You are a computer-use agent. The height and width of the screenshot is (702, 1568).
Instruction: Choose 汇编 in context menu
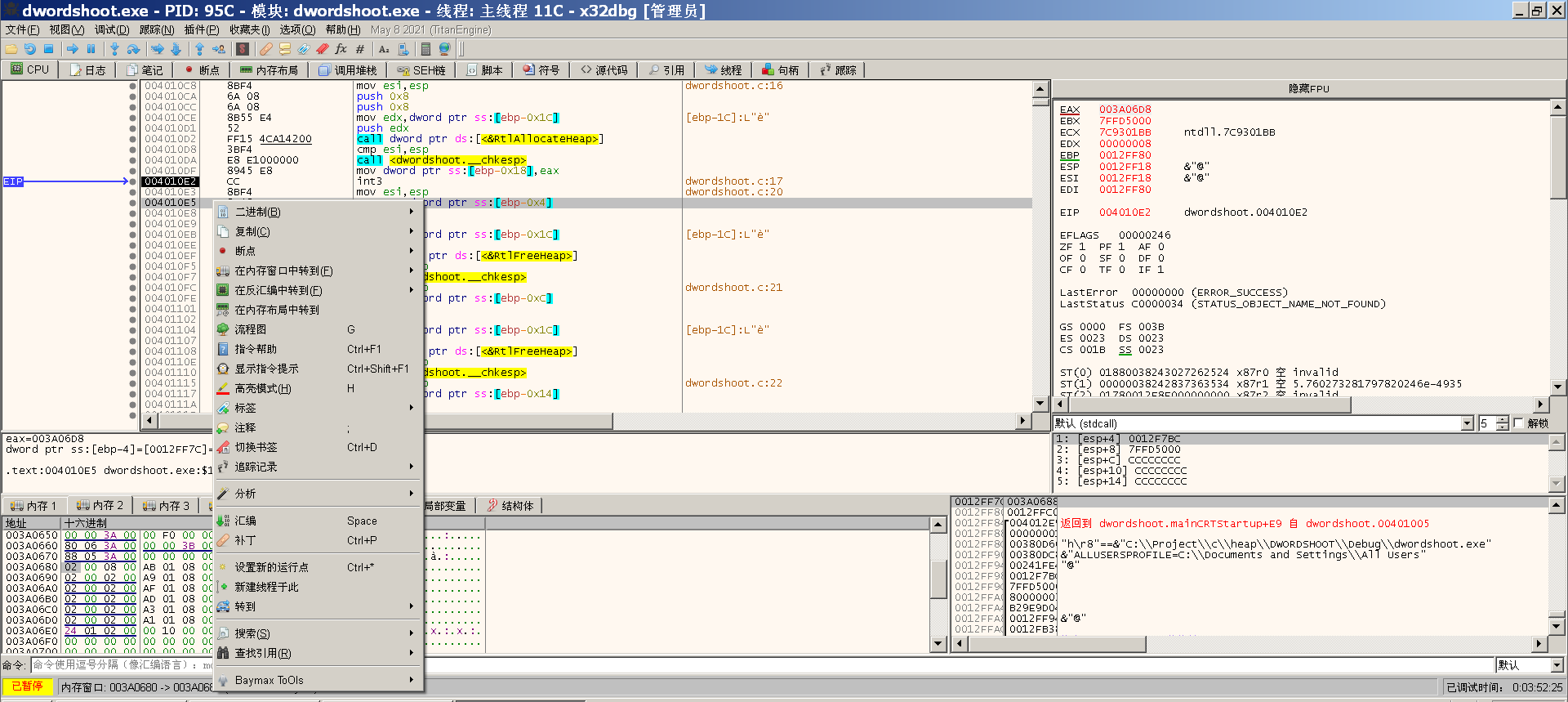318,521
